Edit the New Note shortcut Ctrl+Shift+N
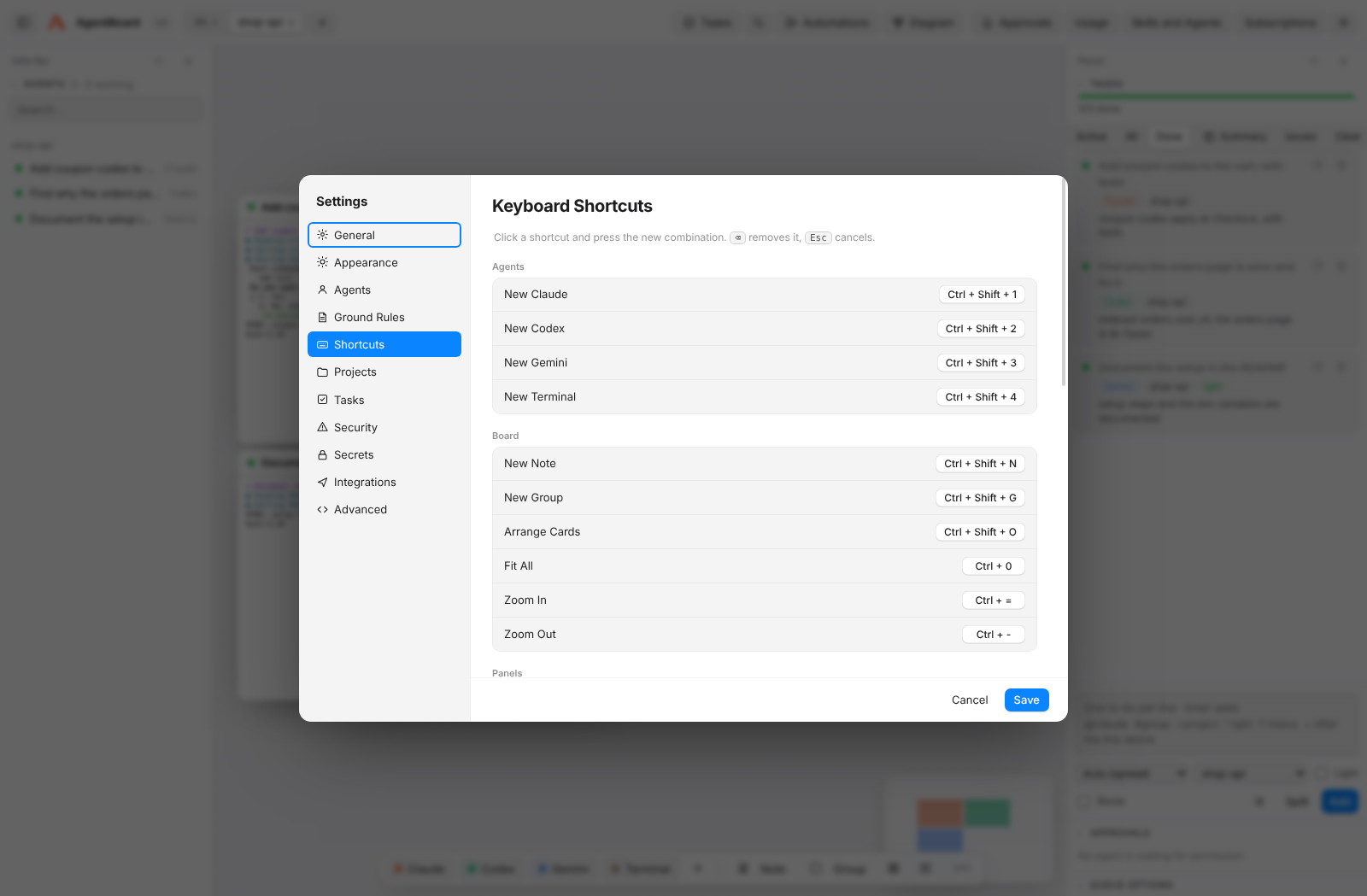 980,464
